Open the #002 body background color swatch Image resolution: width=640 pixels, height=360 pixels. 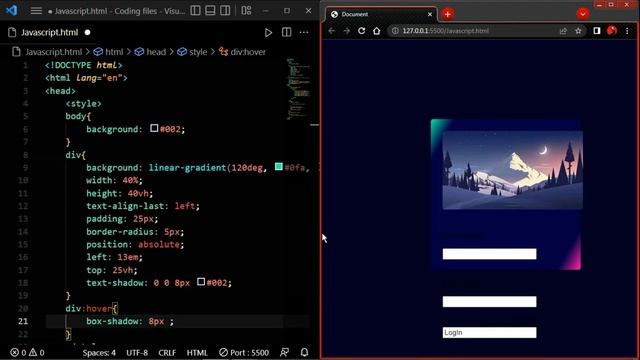pos(154,128)
